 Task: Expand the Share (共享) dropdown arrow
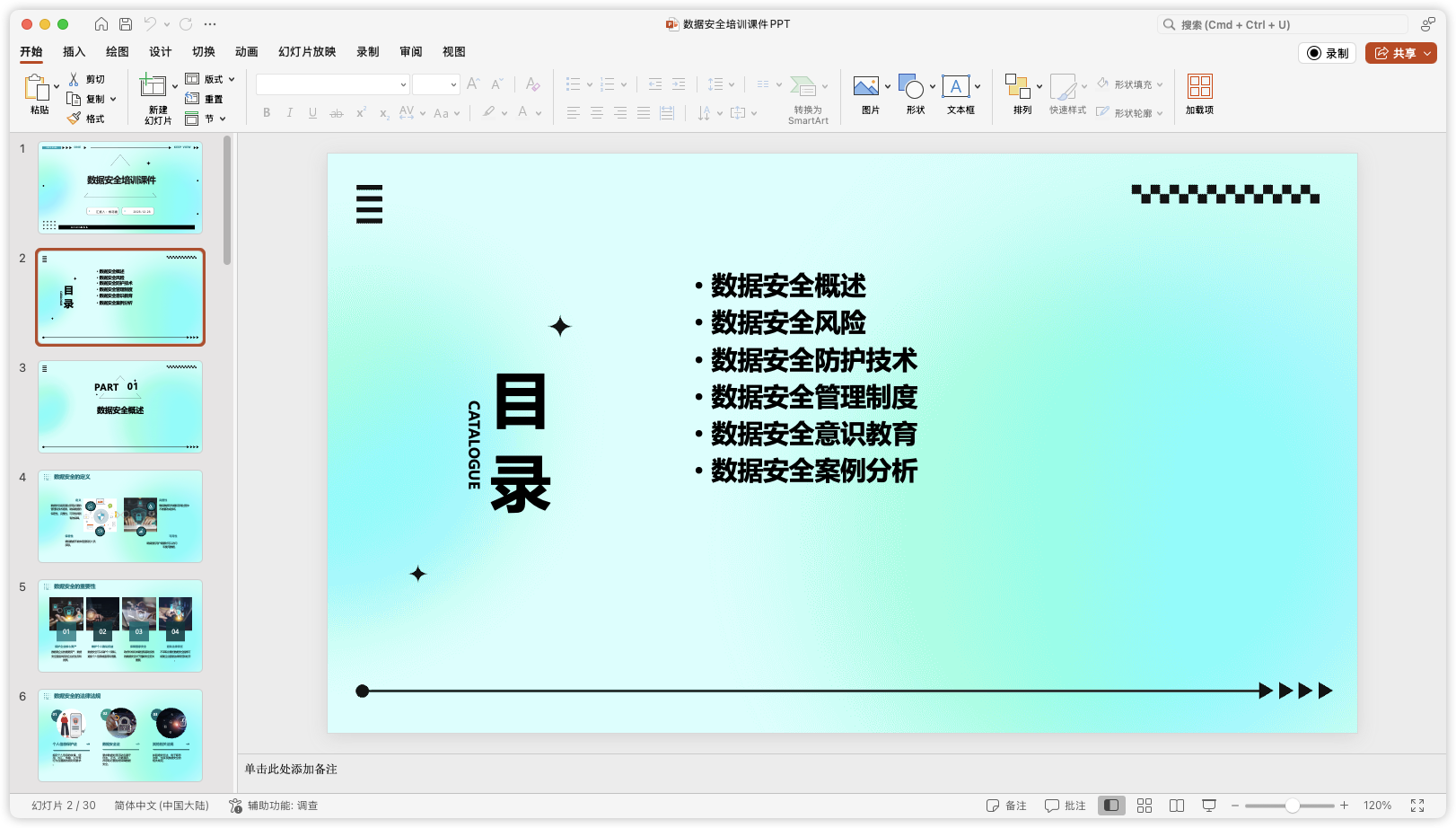[x=1427, y=53]
